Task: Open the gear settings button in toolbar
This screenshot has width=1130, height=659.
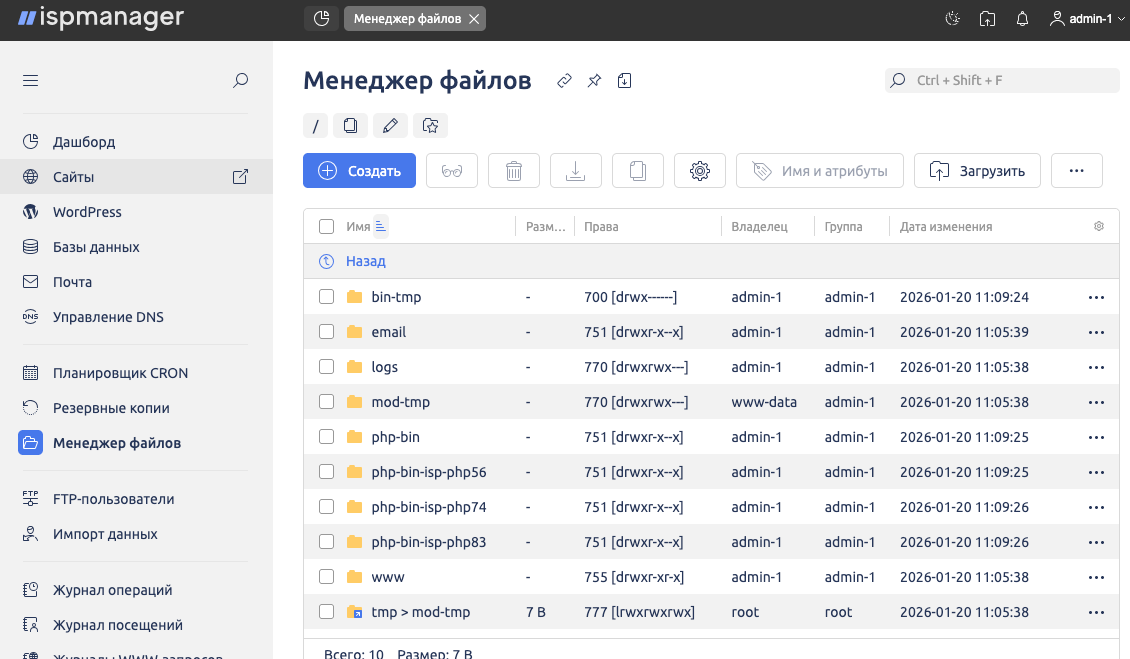Action: tap(700, 171)
